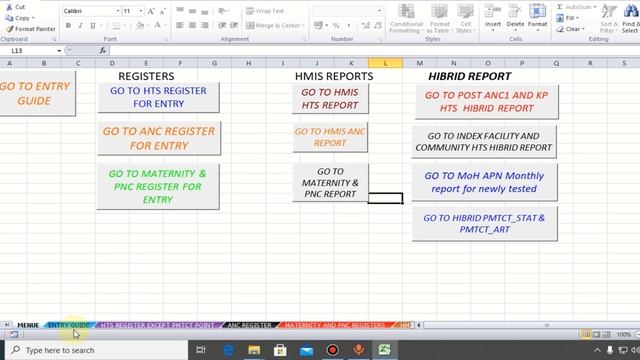
Task: Click the Windows search box
Action: coord(96,350)
